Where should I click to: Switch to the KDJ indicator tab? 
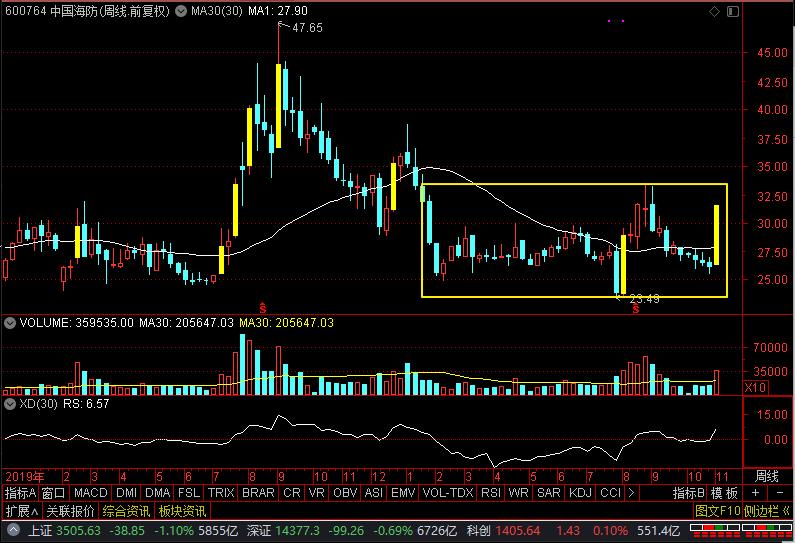pyautogui.click(x=579, y=493)
